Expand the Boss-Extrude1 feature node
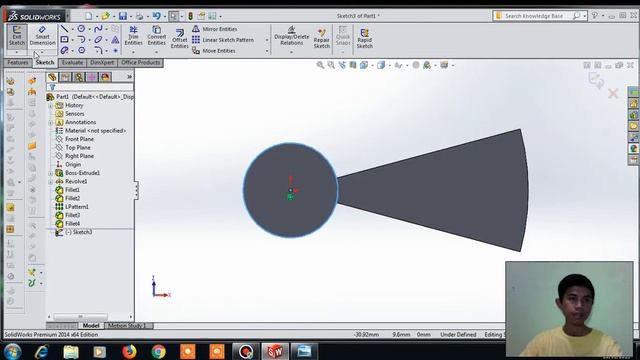The width and height of the screenshot is (640, 360). click(51, 173)
